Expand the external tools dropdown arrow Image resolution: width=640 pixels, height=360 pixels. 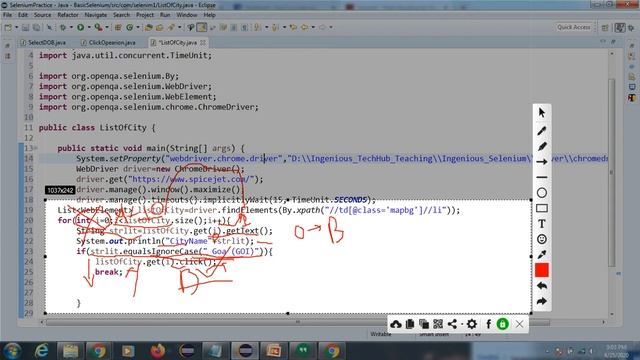(x=107, y=27)
